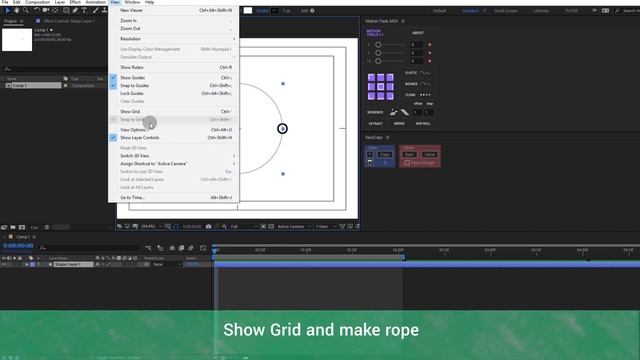Click the bottom-right anchor square in Motion Tools
Viewport: 640px width, 360px height.
(390, 96)
